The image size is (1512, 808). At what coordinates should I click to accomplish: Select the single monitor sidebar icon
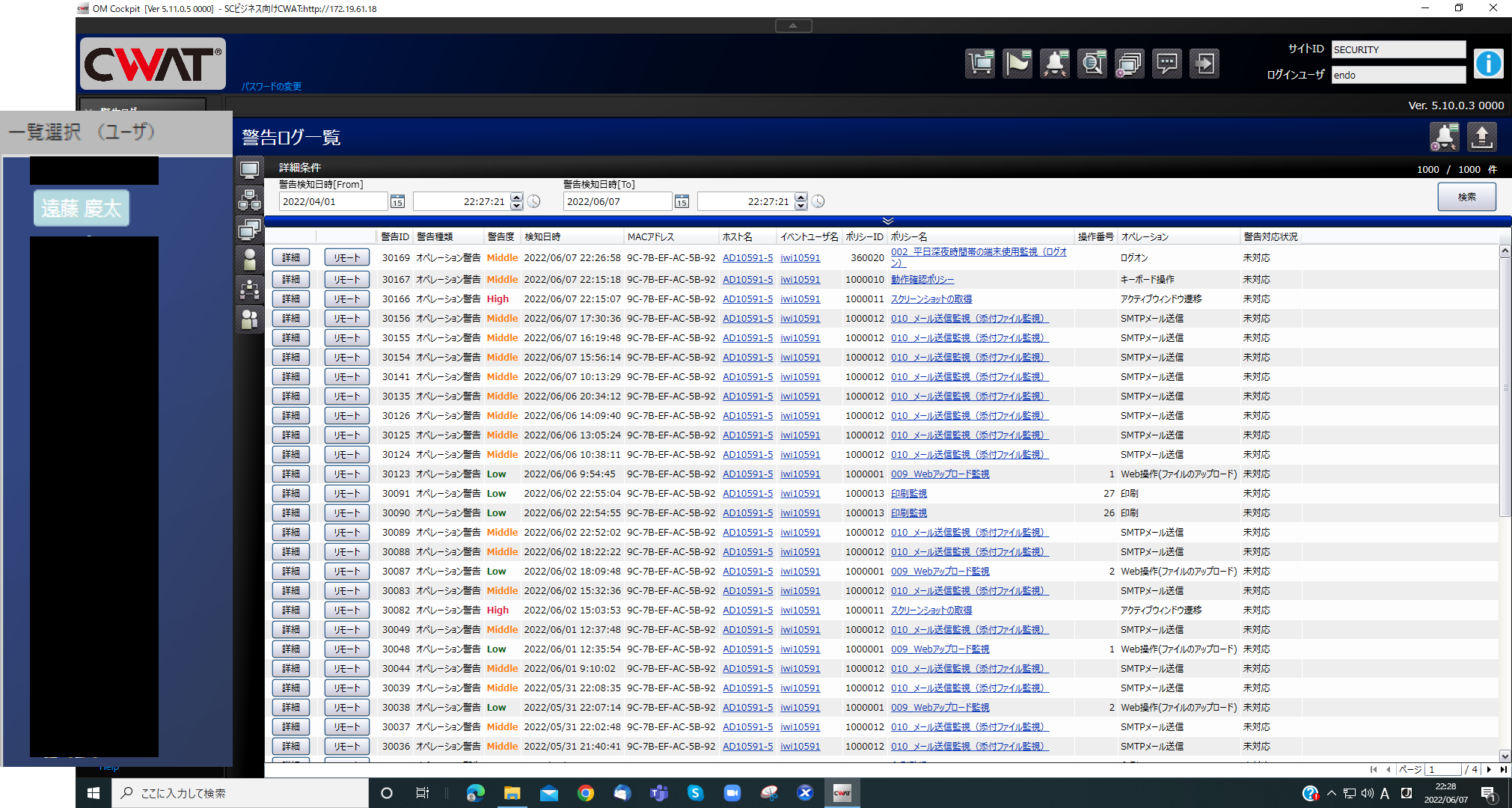pos(249,170)
